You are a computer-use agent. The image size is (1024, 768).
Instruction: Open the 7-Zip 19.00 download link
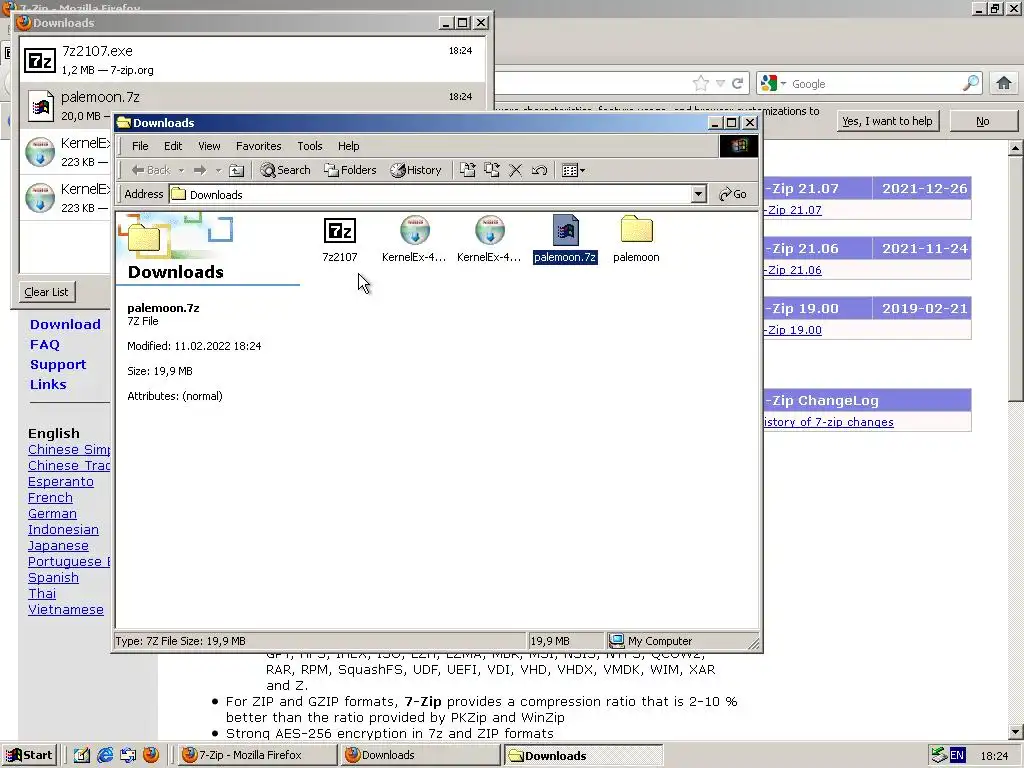coord(794,330)
